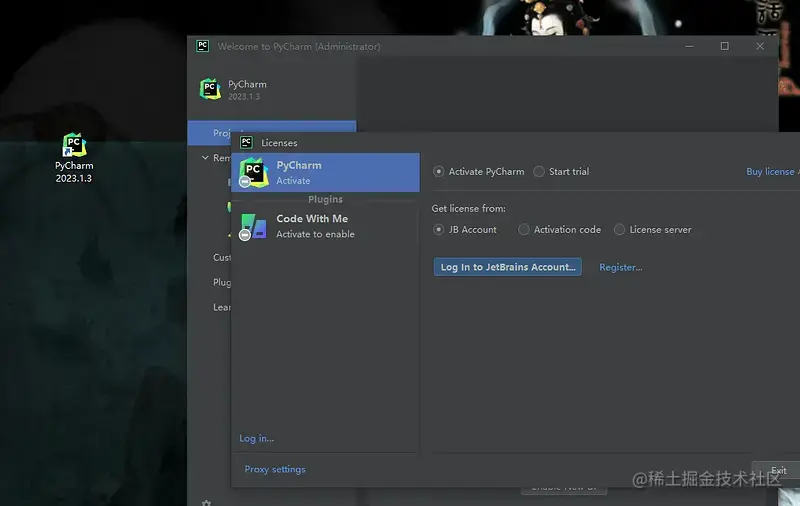Select the PyCharm product icon in Licenses list
Screen dimensions: 800x506
point(254,172)
